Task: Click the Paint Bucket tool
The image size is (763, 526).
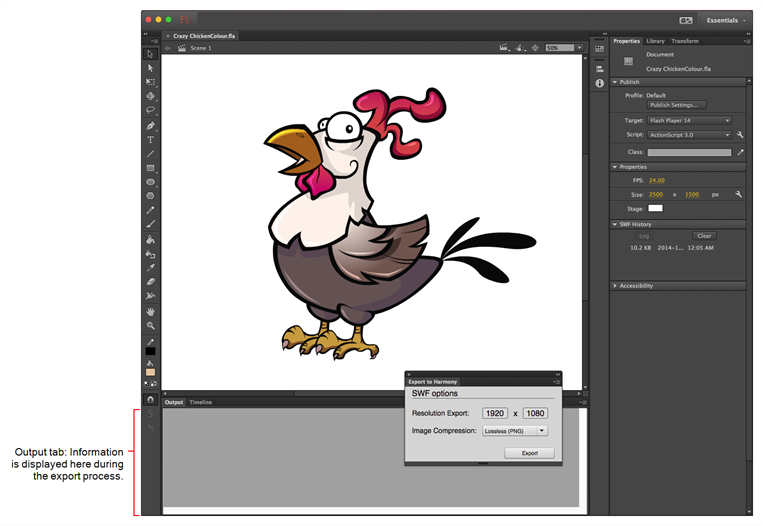Action: point(151,240)
